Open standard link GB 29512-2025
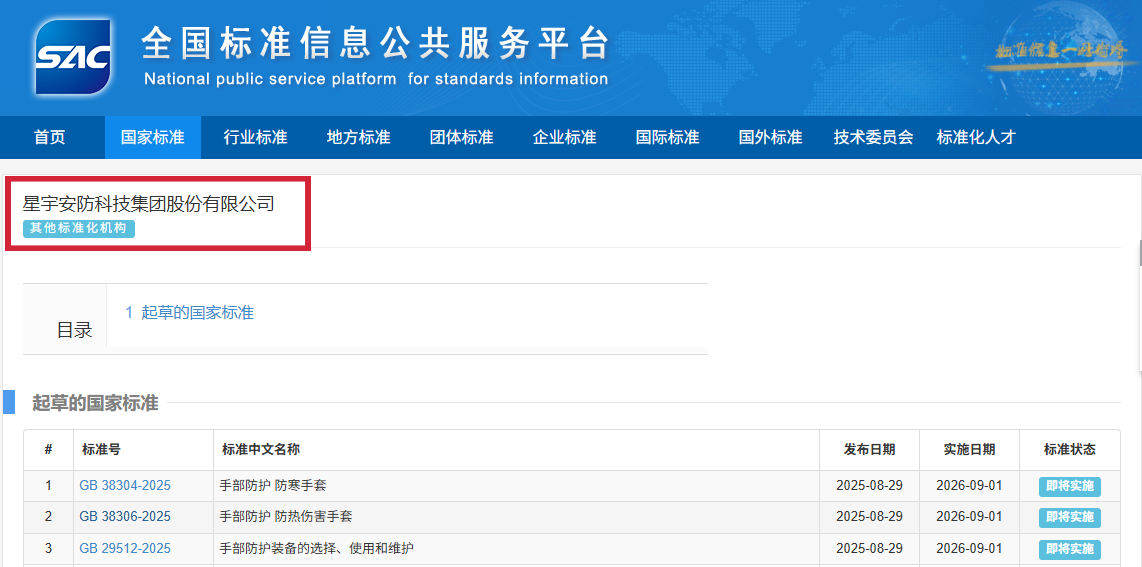 coord(125,548)
